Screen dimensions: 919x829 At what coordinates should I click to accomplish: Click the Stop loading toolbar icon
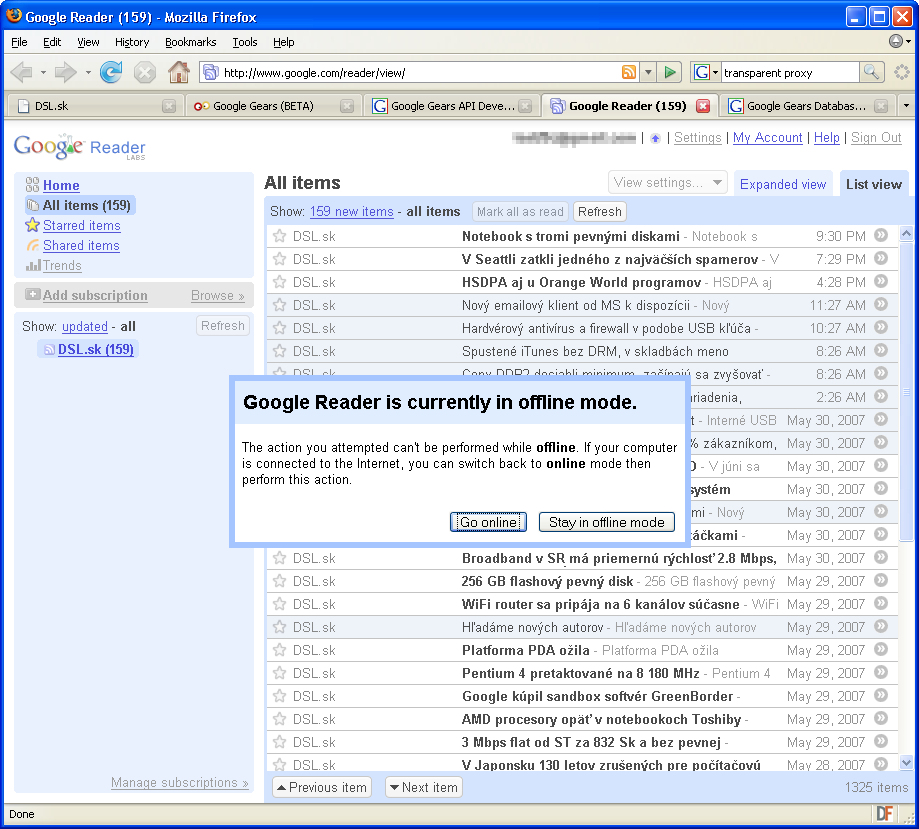tap(144, 73)
